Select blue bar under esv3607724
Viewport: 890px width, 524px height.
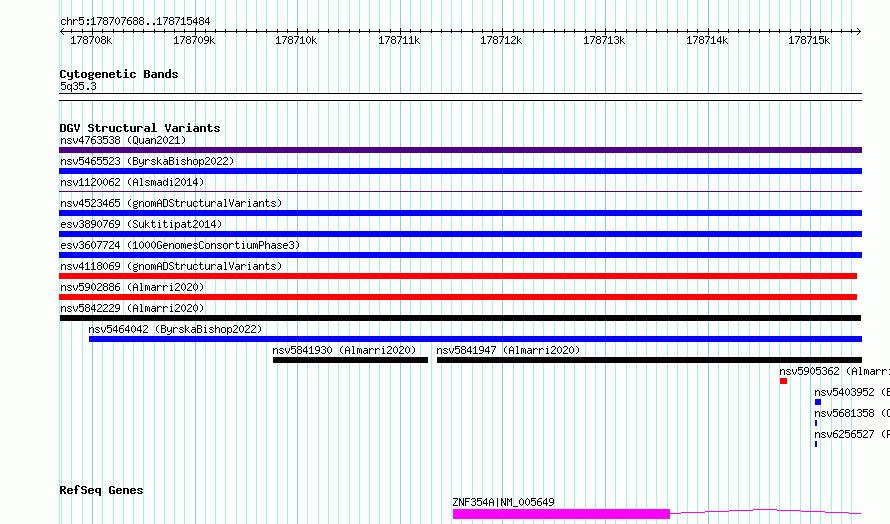[460, 255]
